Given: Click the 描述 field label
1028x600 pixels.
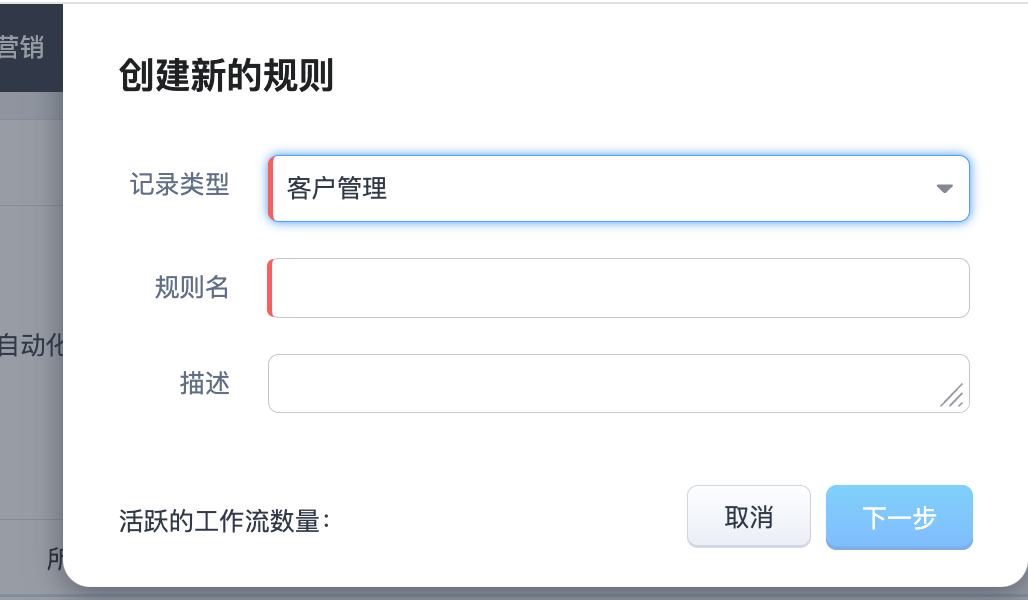Looking at the screenshot, I should click(205, 383).
